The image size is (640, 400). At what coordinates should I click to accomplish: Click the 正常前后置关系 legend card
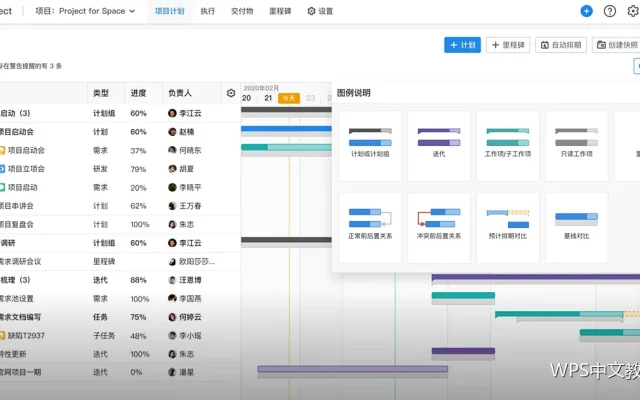pos(370,228)
